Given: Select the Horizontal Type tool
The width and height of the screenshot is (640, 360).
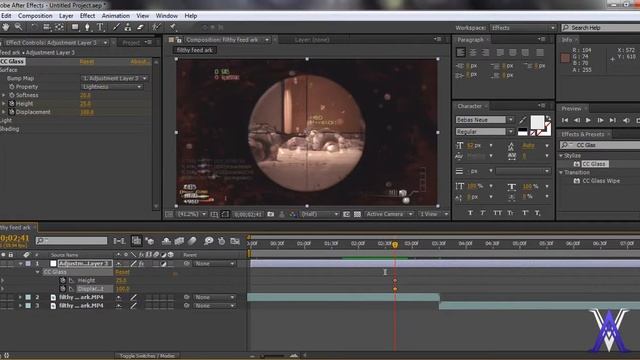Looking at the screenshot, I should point(100,27).
